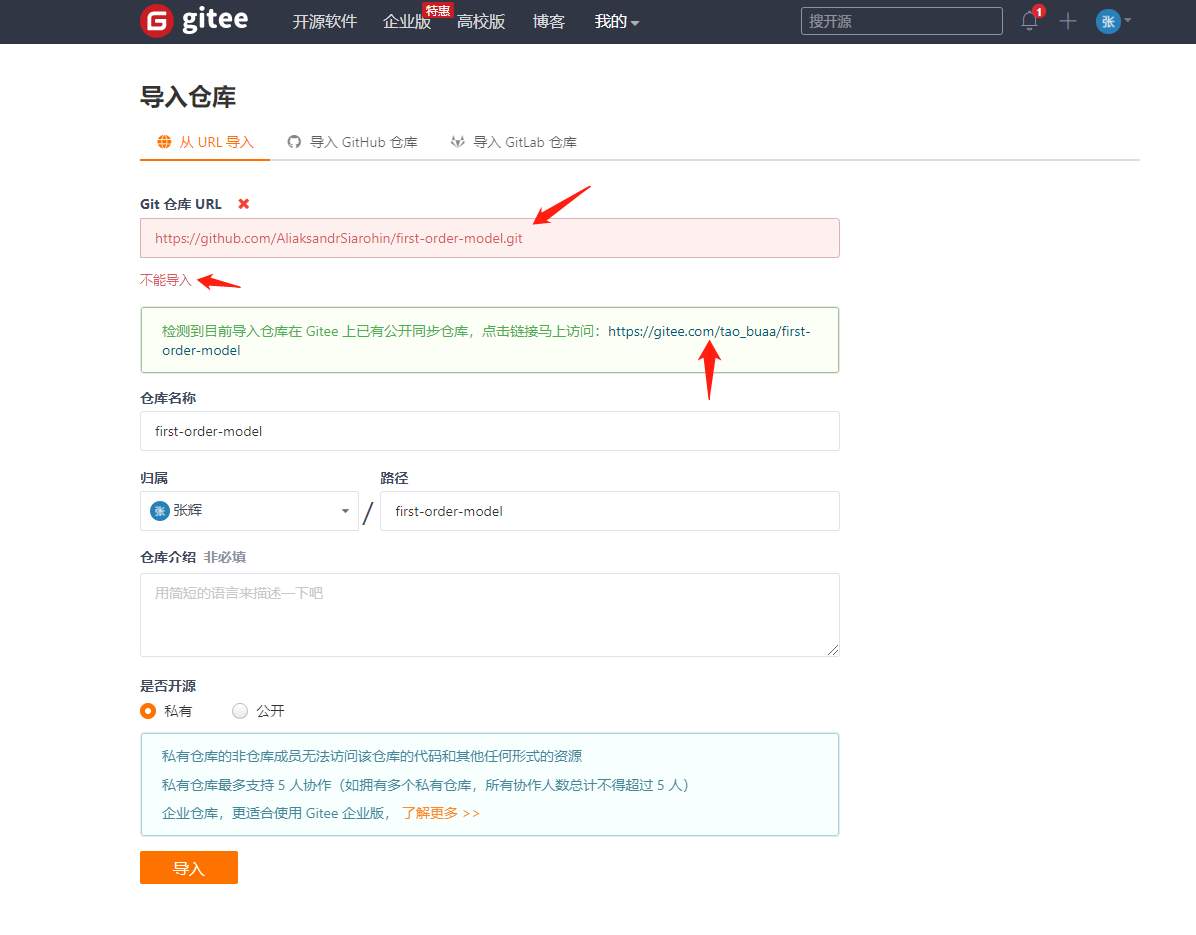1196x935 pixels.
Task: Click the gitee wordmark text
Action: click(215, 20)
